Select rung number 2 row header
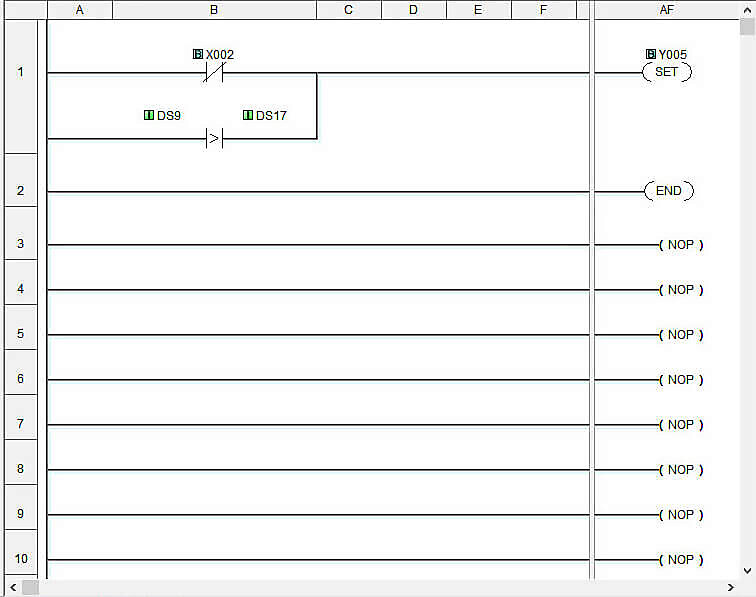 21,180
